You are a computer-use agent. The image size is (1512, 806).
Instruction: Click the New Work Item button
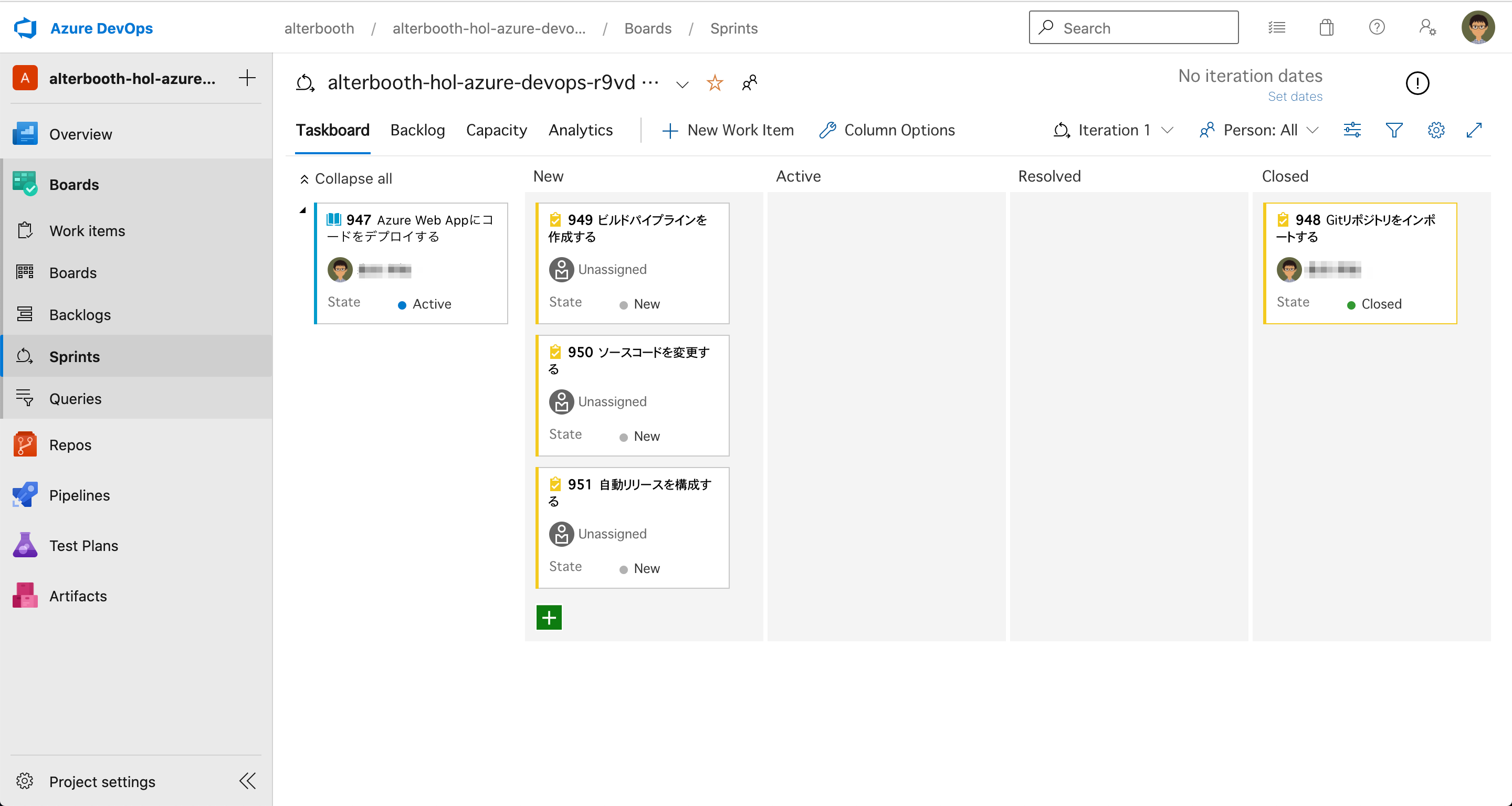pos(728,130)
